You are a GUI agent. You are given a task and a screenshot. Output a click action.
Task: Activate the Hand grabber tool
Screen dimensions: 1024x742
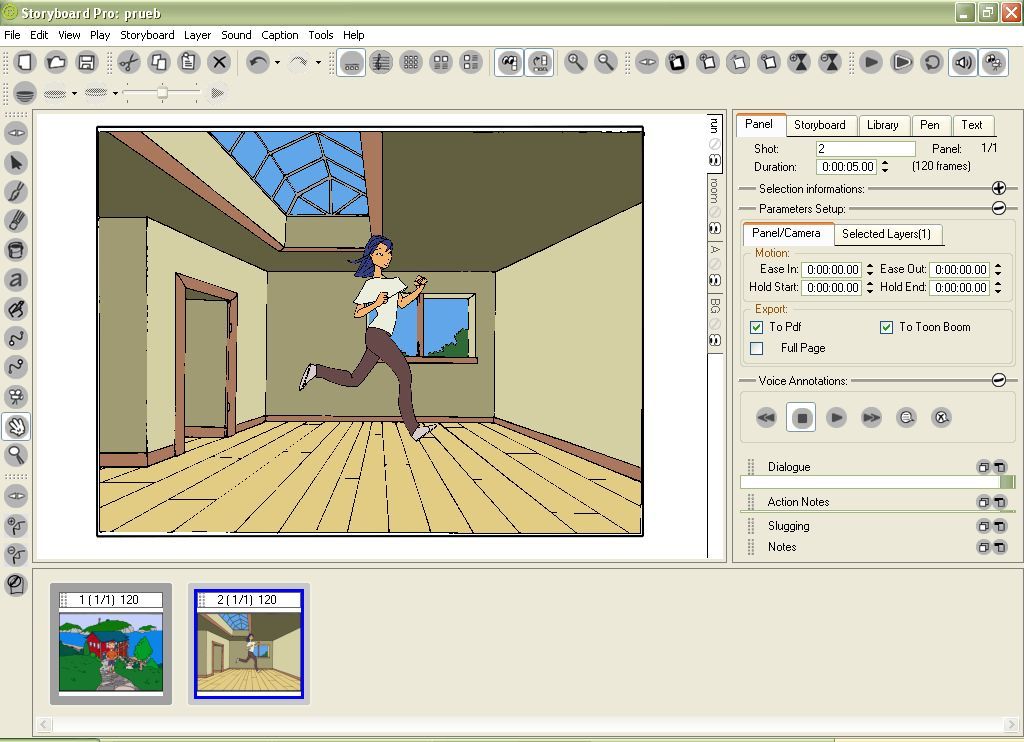[16, 426]
